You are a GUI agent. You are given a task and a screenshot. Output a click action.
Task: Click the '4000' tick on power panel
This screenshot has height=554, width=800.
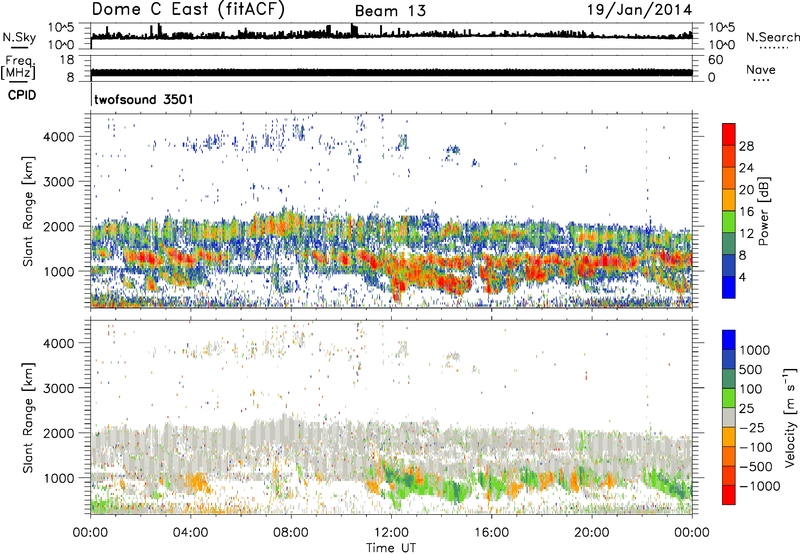pos(59,137)
